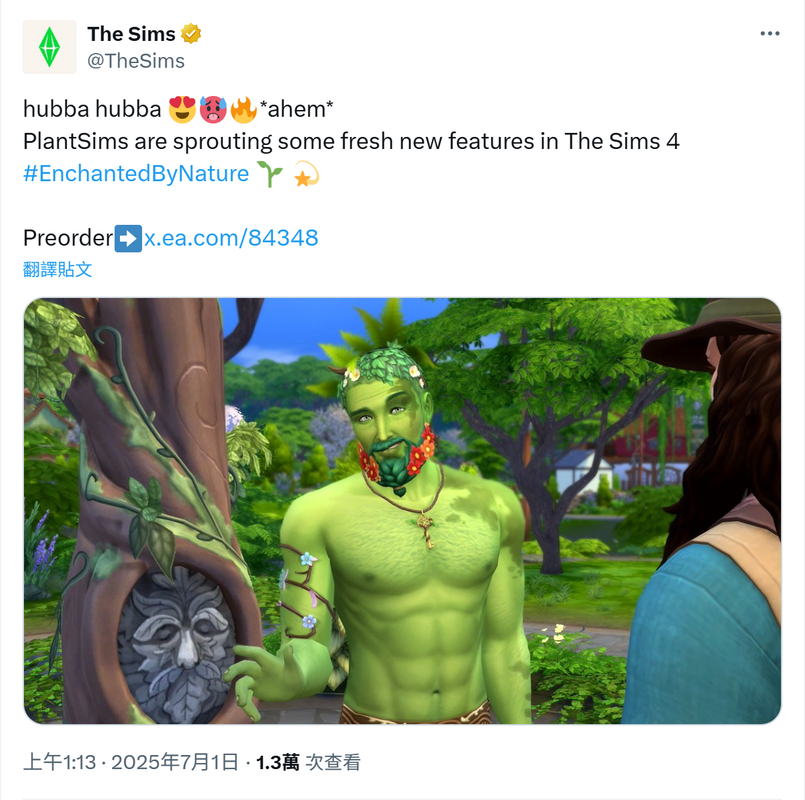Click 翻譯貼文 to translate the post
This screenshot has width=805, height=800.
(58, 269)
